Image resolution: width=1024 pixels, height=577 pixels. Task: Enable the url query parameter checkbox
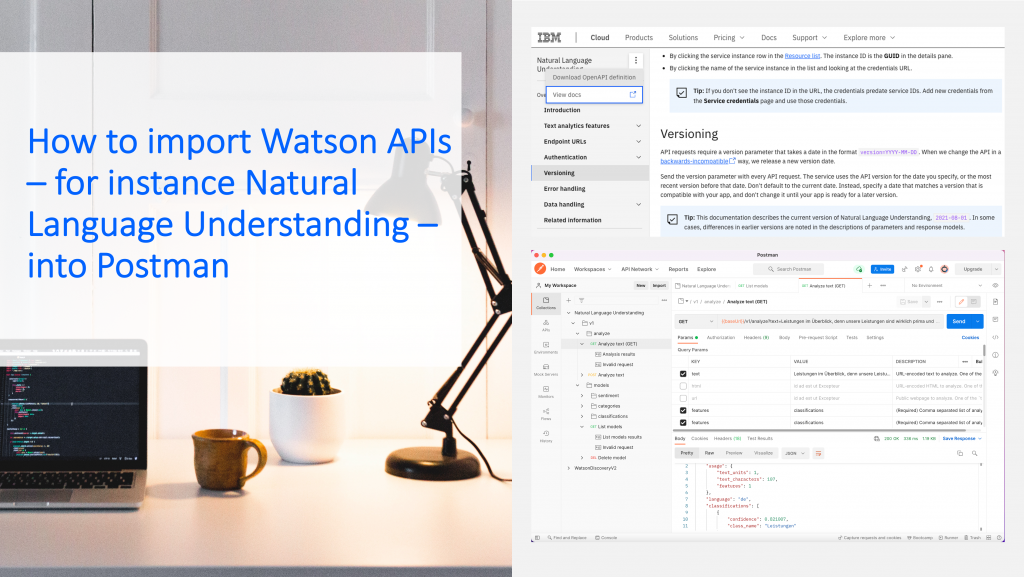(x=682, y=398)
